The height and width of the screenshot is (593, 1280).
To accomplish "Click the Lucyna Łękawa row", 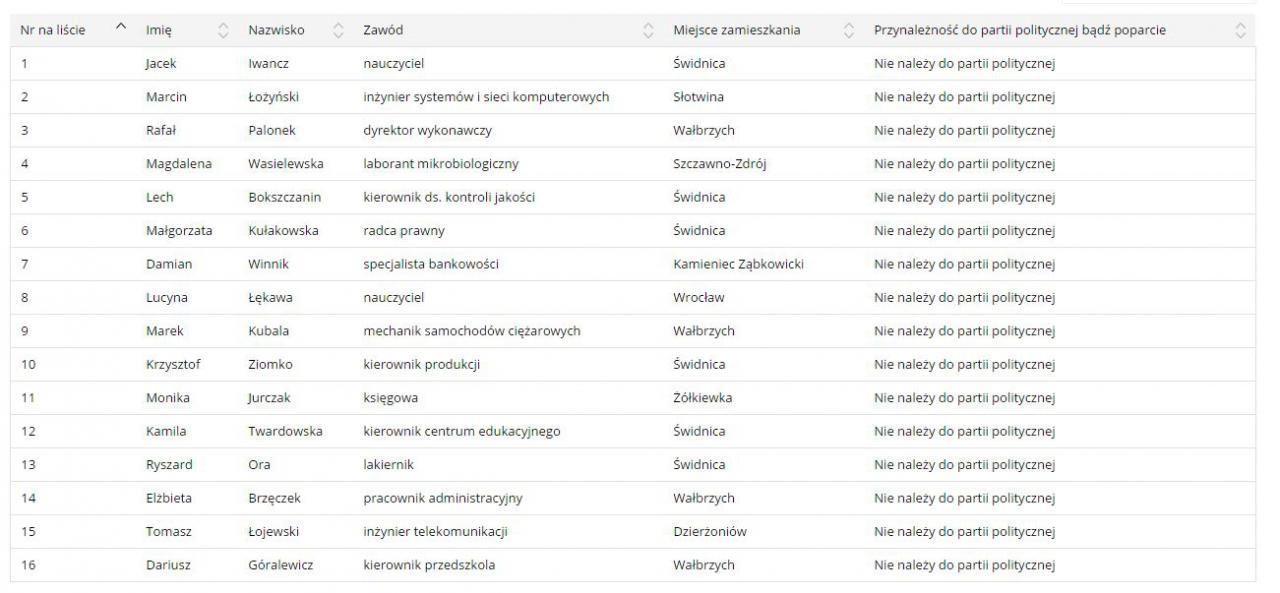I will click(632, 298).
